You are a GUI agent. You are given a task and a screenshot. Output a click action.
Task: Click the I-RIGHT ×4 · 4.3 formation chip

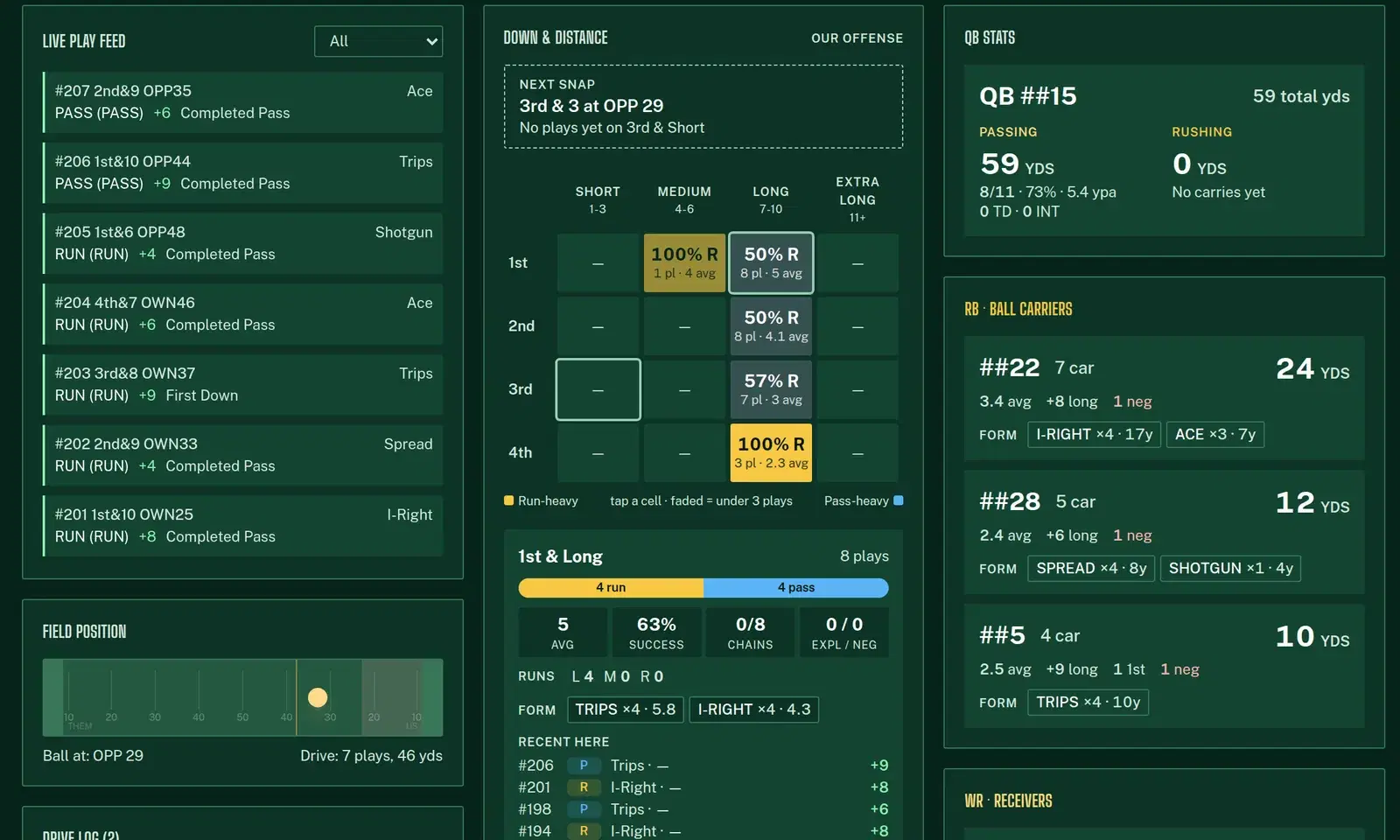(754, 710)
